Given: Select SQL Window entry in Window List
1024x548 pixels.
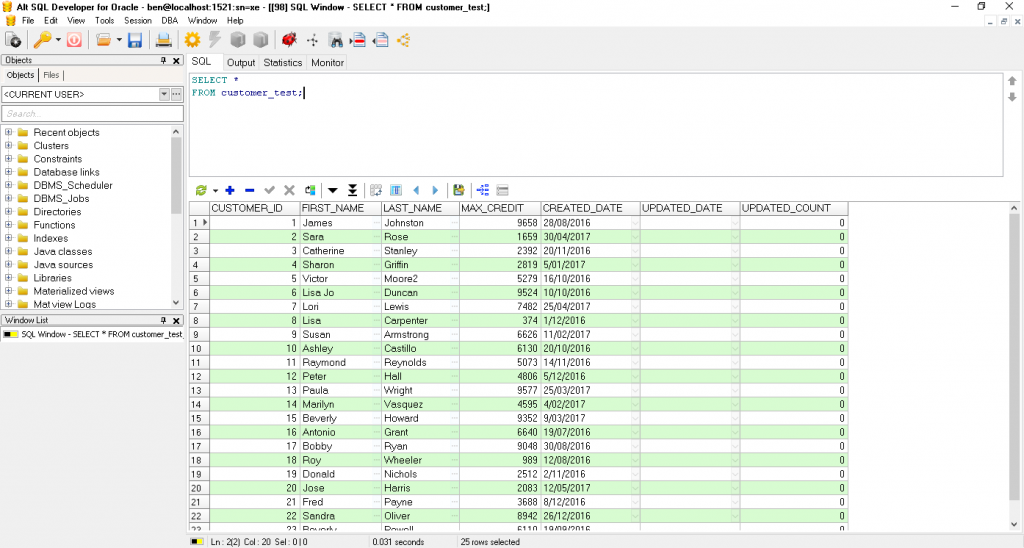Looking at the screenshot, I should click(x=100, y=334).
